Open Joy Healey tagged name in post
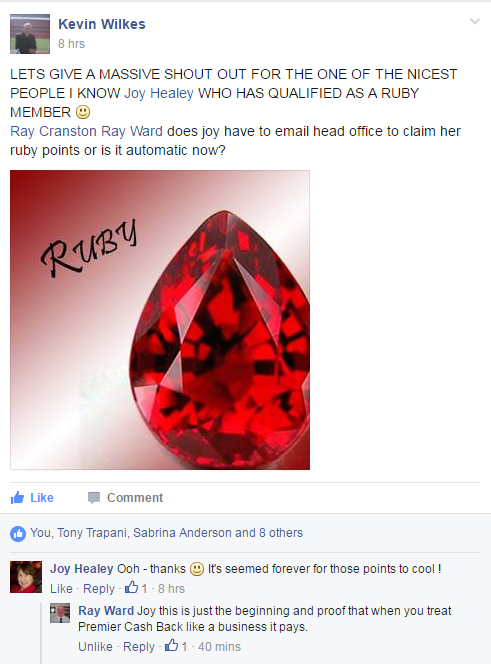The height and width of the screenshot is (664, 491). pos(159,93)
